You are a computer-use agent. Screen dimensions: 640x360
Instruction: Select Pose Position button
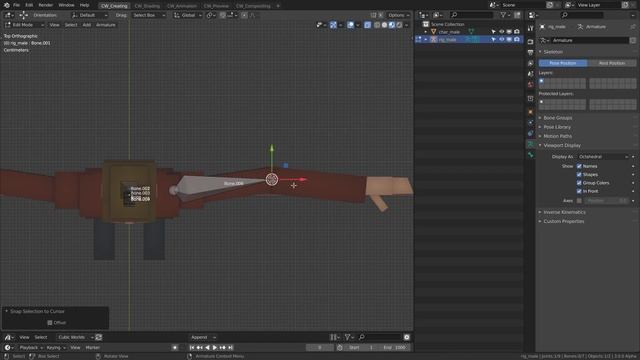[x=563, y=63]
